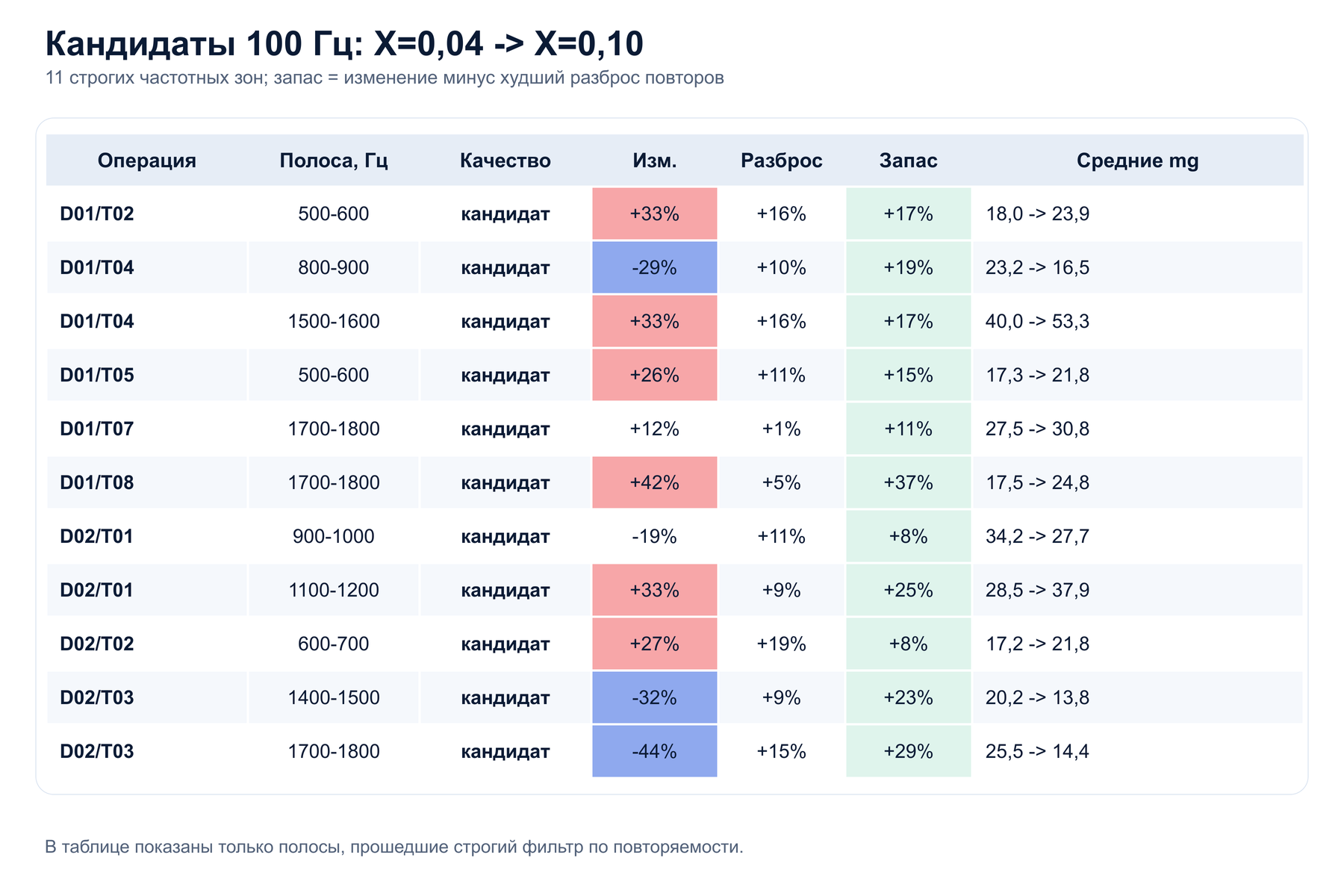Click the +19% spread cell for D02/T02
Screen dimensions: 1344x896
[x=782, y=644]
